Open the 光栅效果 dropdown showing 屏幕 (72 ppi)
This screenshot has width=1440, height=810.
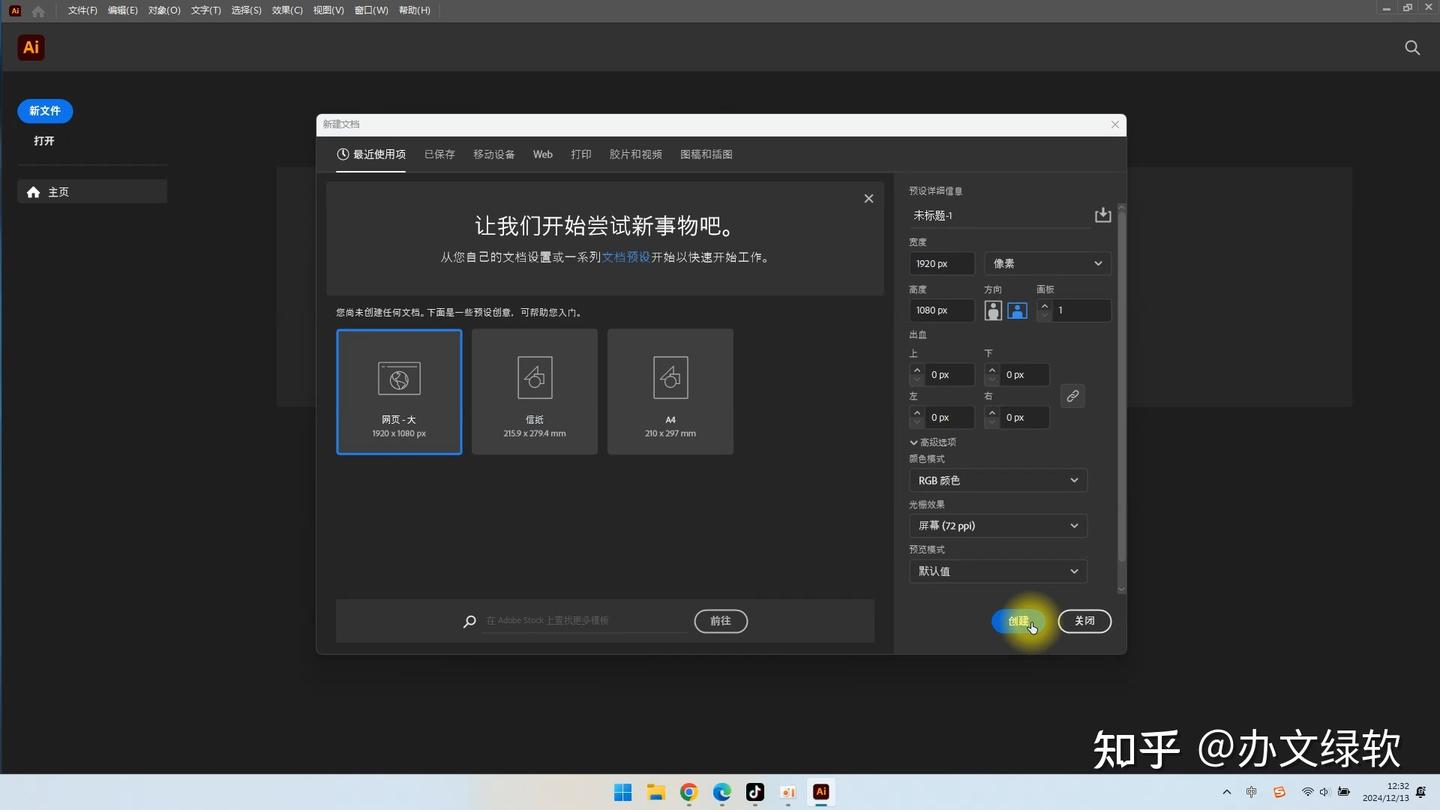(997, 525)
